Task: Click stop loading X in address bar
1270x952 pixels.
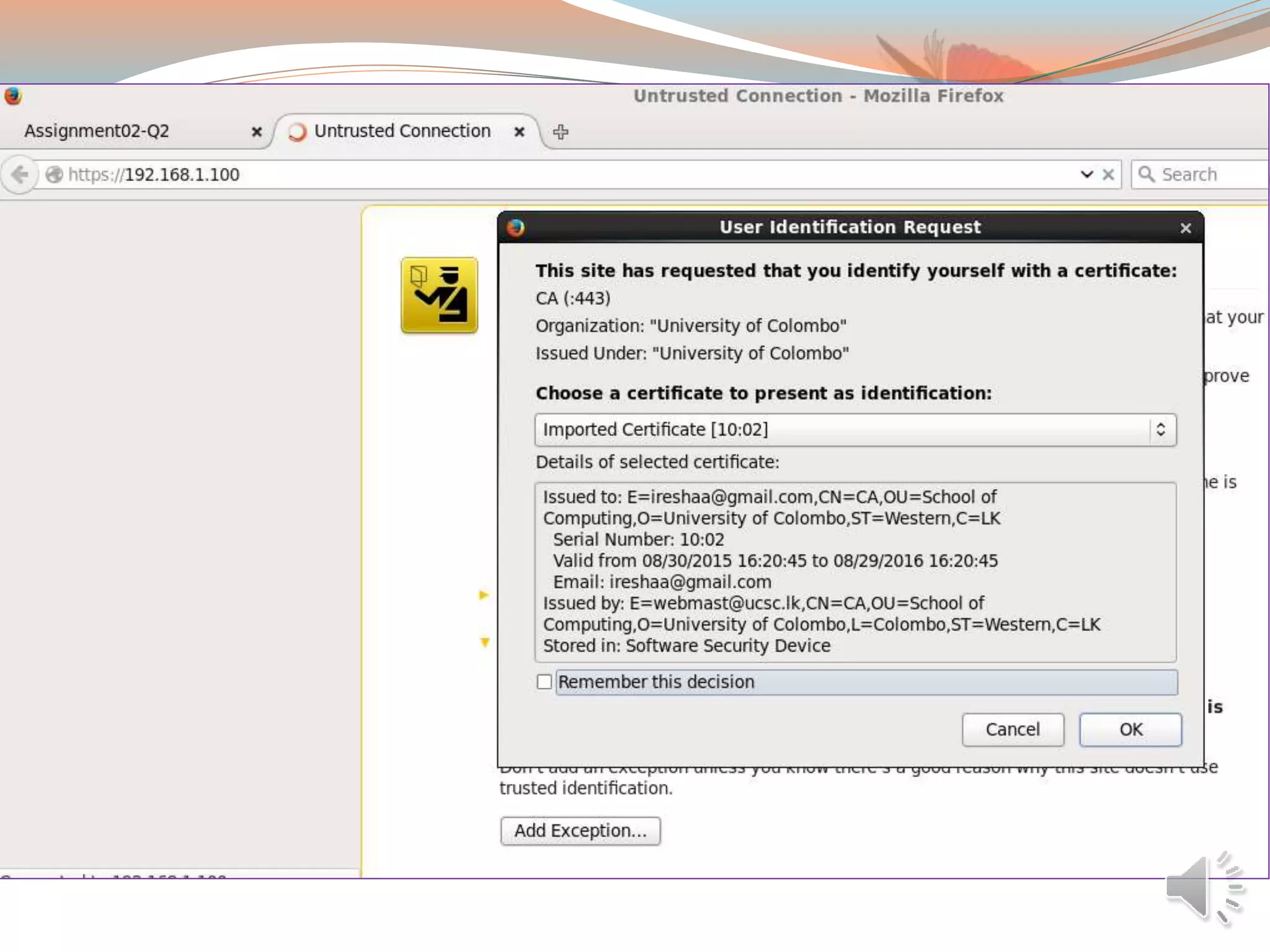Action: tap(1108, 175)
